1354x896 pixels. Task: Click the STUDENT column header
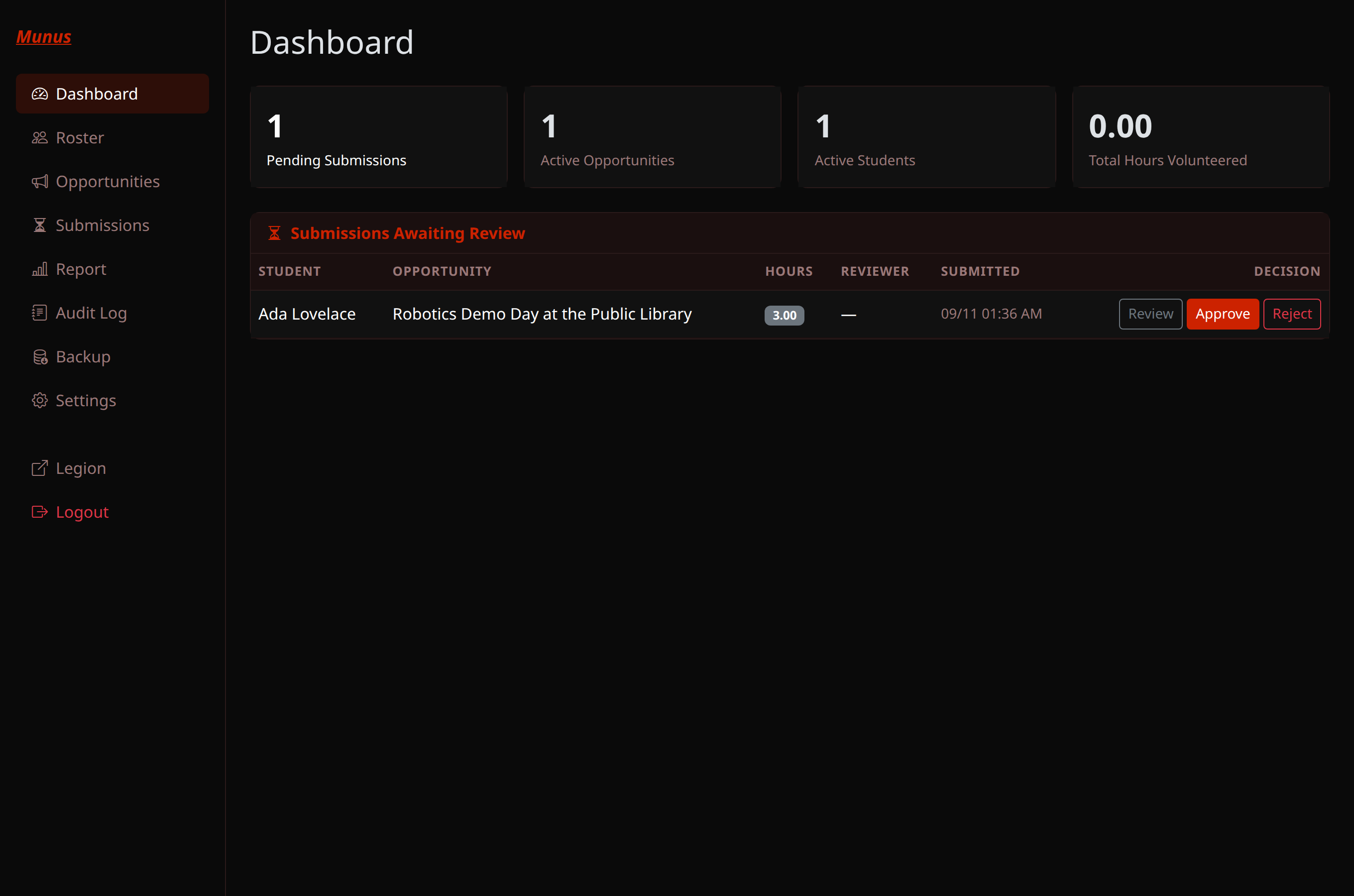(289, 271)
